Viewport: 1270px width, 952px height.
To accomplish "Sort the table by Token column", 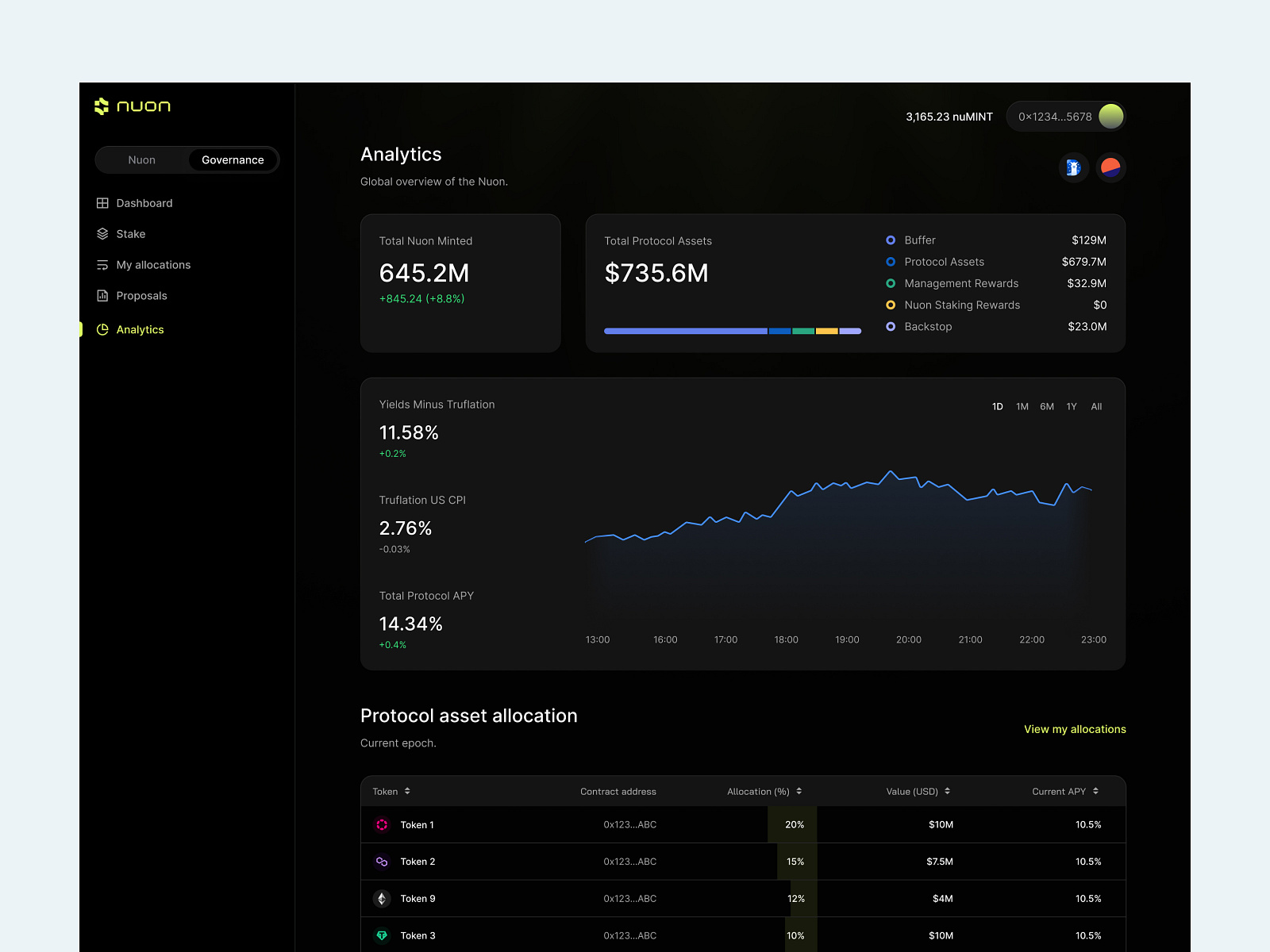I will (x=391, y=791).
